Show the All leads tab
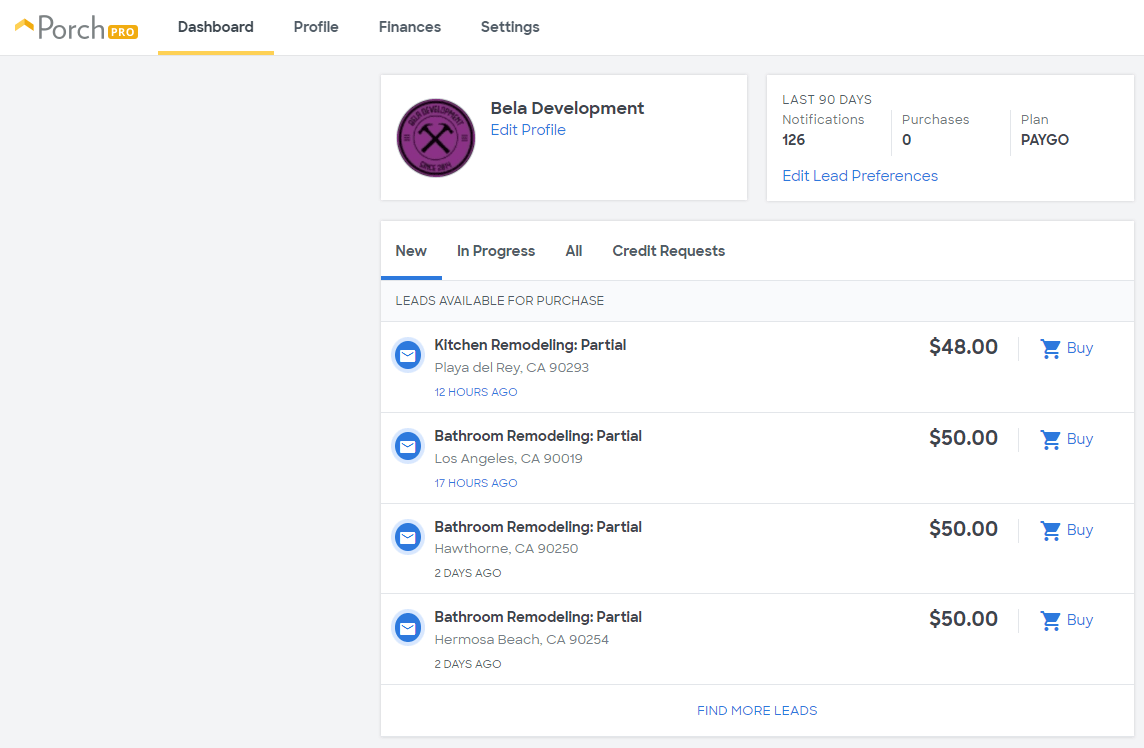This screenshot has width=1144, height=748. [x=573, y=251]
